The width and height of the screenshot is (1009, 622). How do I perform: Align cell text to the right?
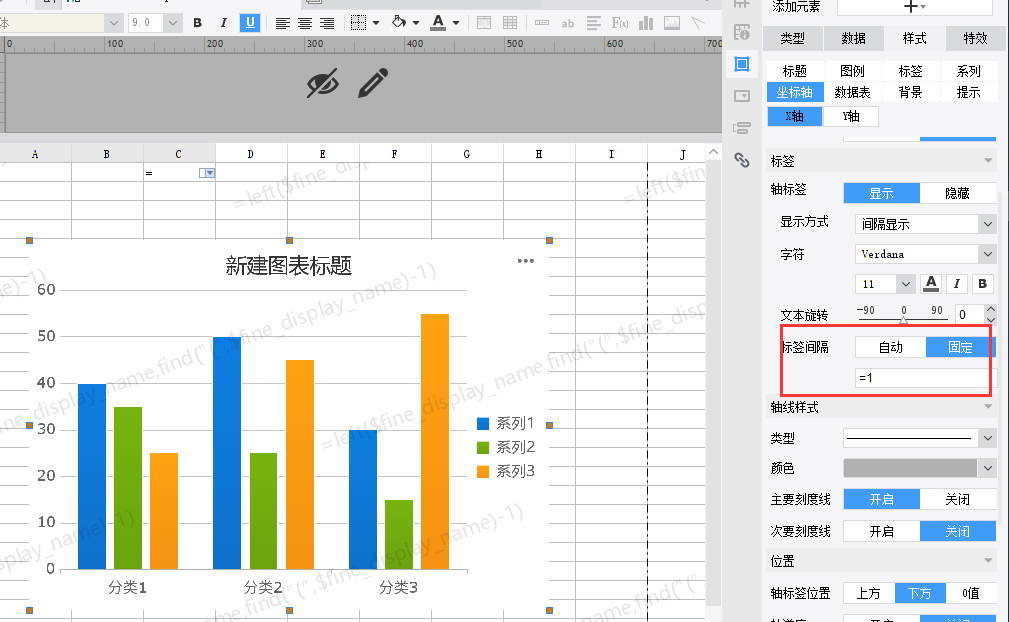coord(327,23)
